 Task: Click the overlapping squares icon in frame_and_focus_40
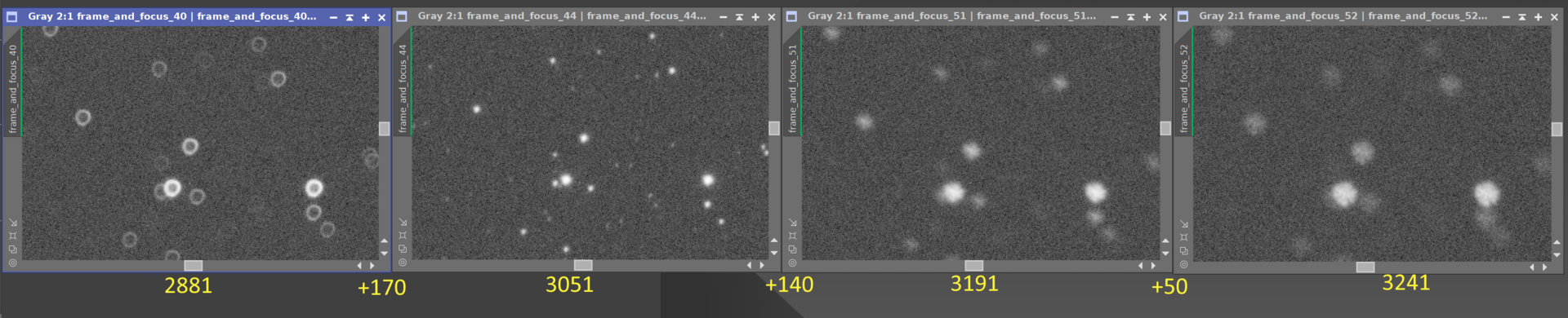tap(12, 250)
